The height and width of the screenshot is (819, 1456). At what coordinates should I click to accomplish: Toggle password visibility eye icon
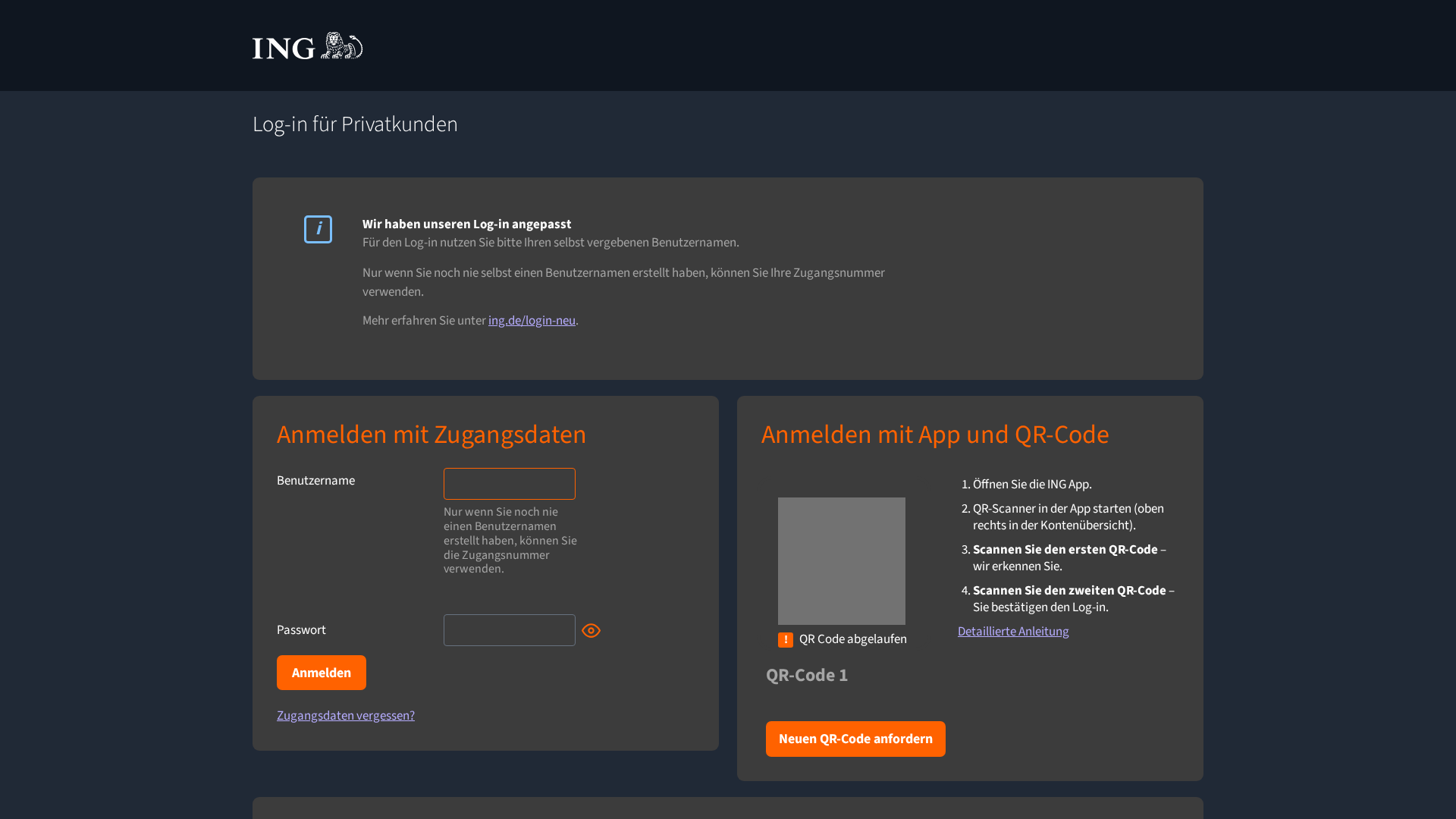(x=591, y=631)
